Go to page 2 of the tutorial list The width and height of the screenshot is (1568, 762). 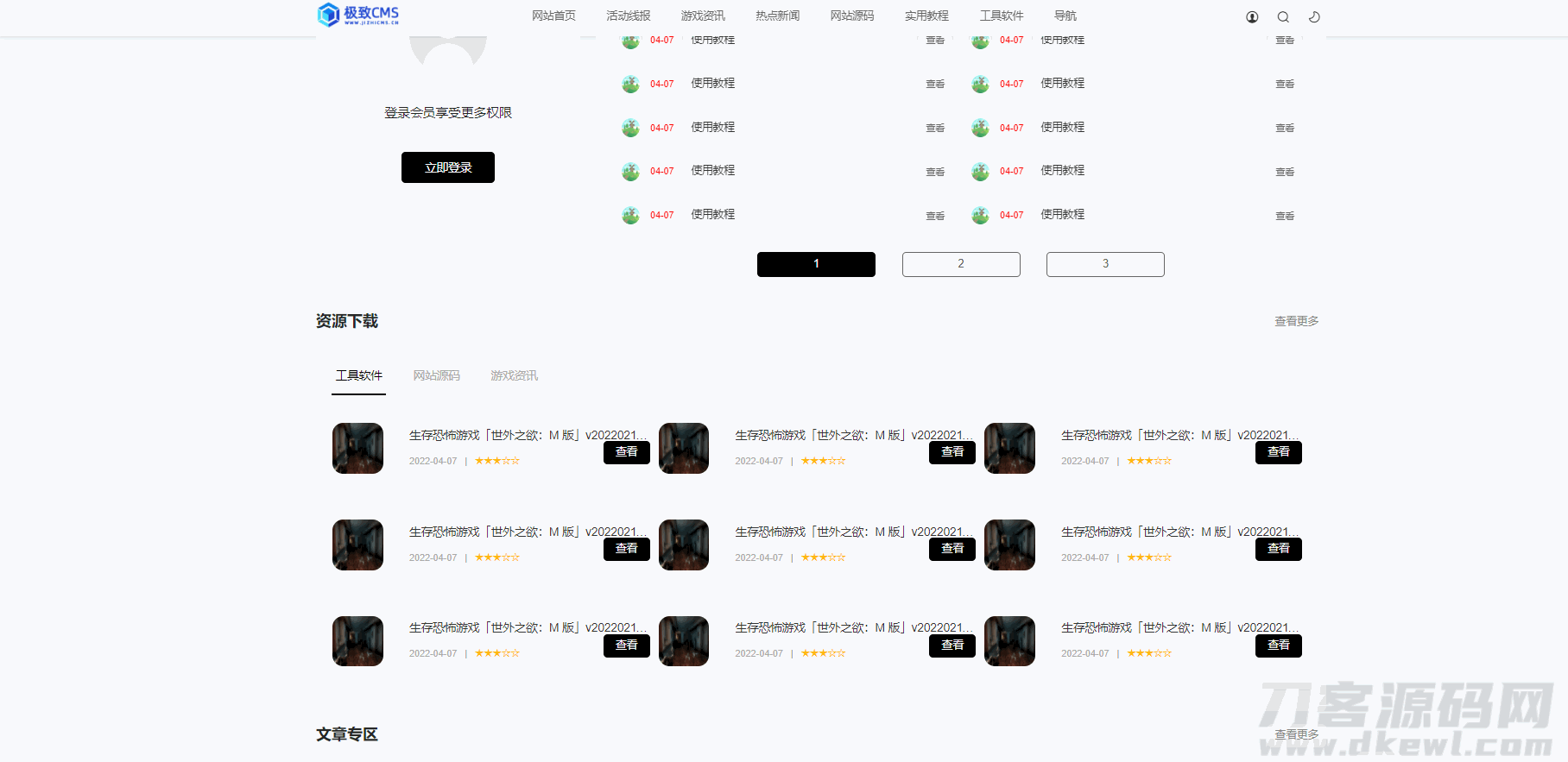(961, 264)
